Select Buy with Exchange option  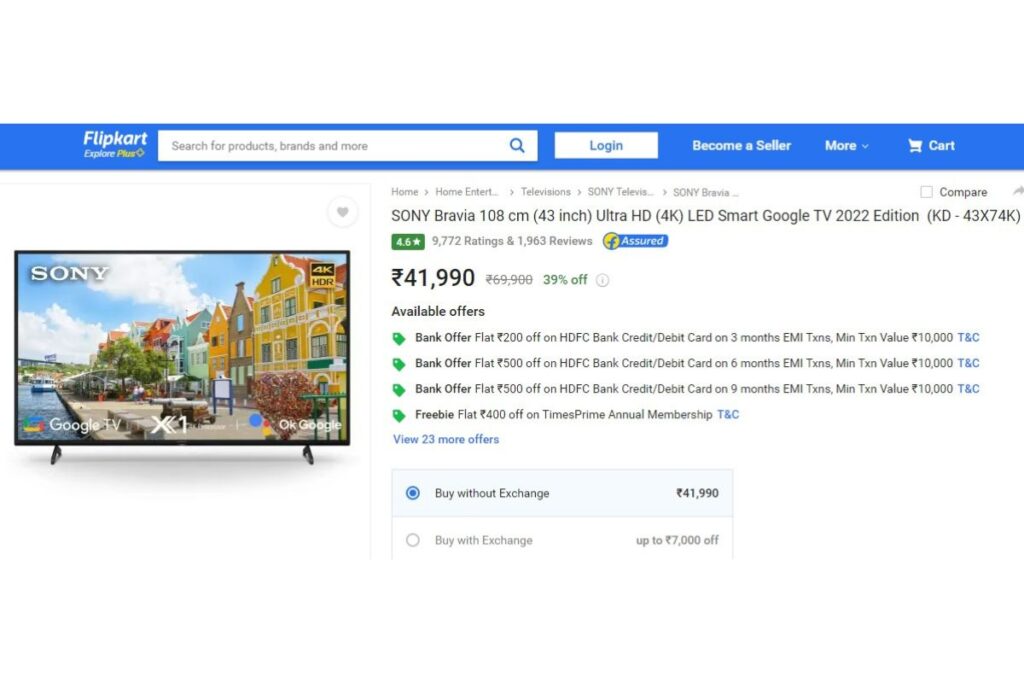(x=562, y=540)
